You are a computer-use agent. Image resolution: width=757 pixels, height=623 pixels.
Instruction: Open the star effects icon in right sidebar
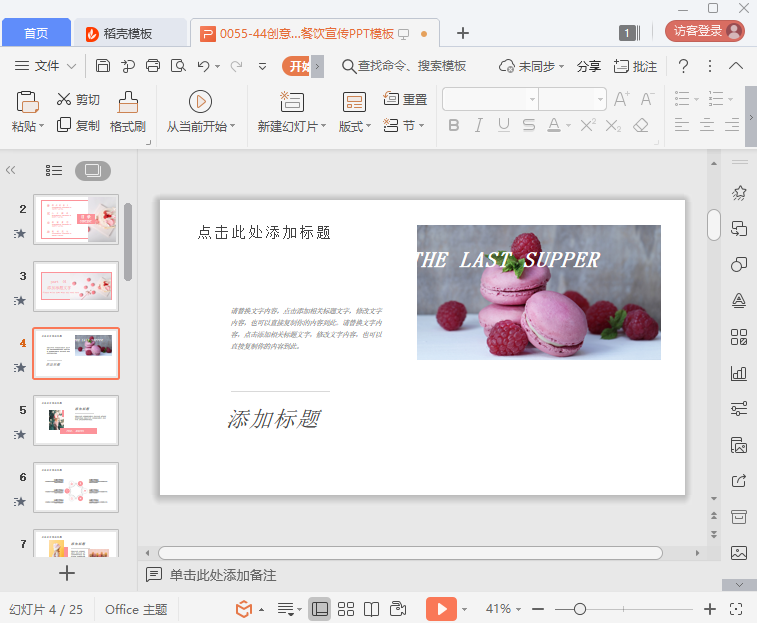point(739,193)
